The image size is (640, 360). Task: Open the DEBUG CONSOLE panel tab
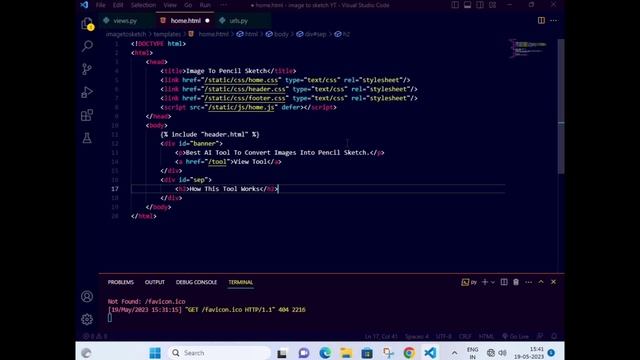[196, 282]
